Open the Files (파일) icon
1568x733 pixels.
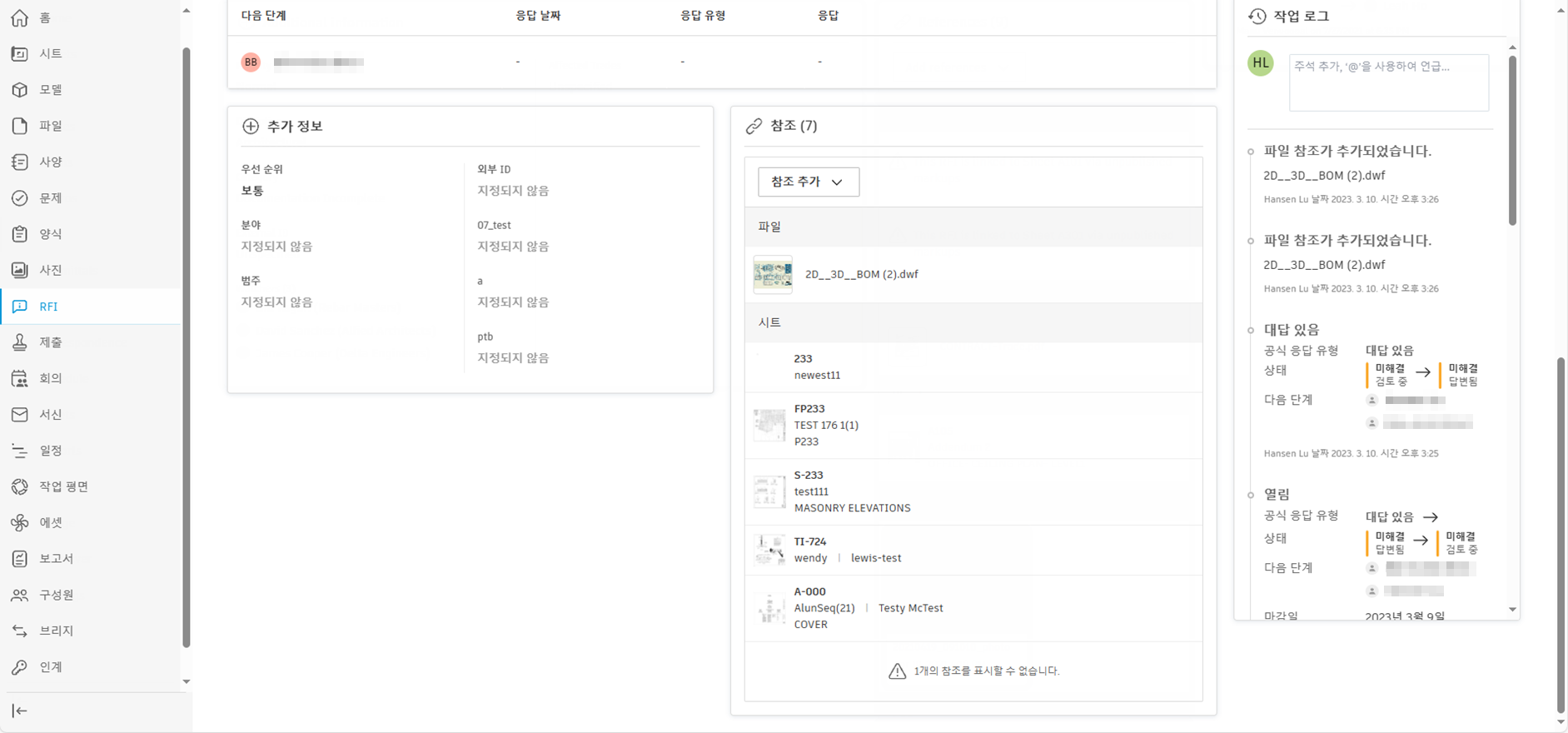coord(20,126)
